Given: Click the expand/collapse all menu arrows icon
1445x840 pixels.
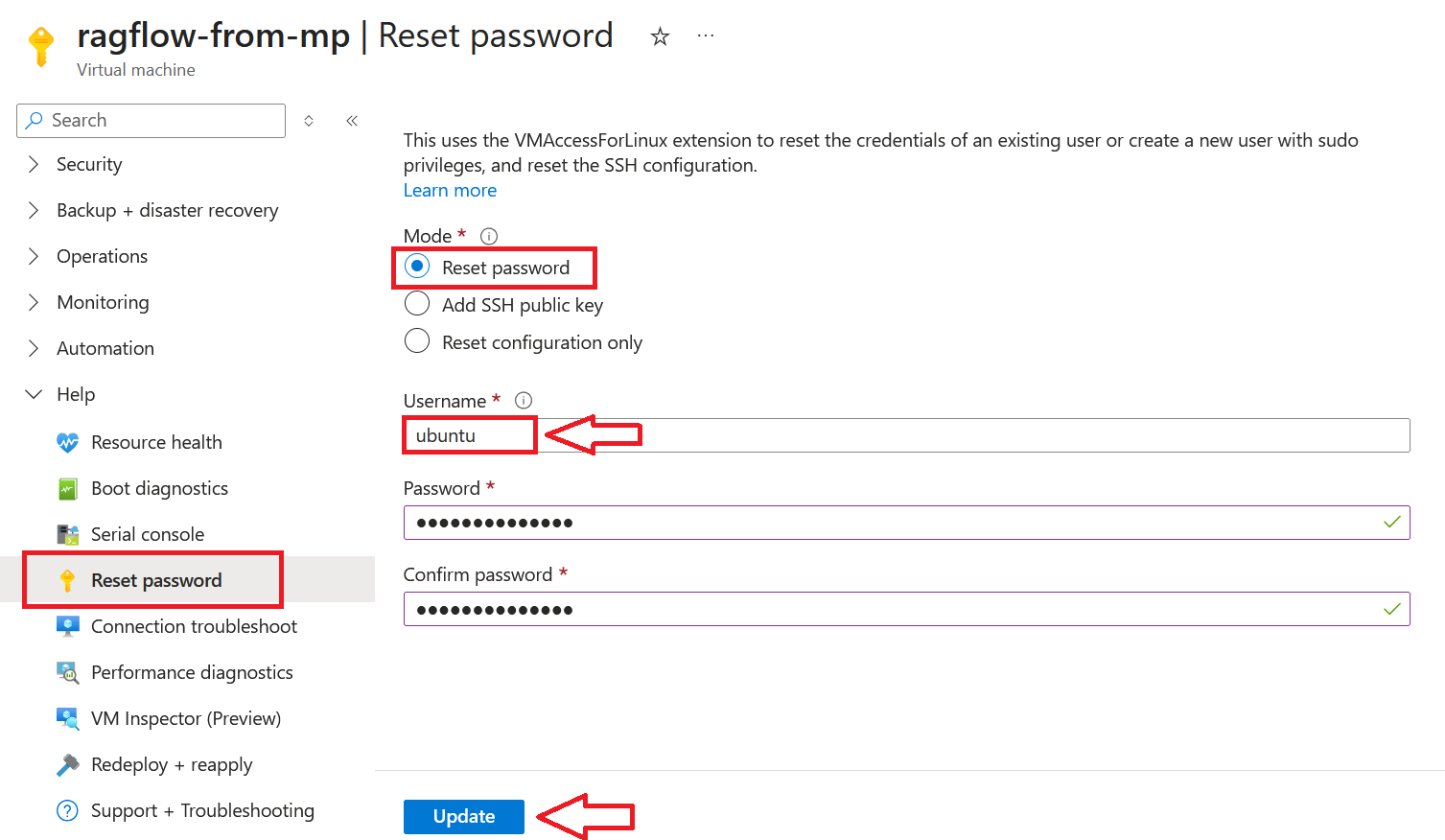Looking at the screenshot, I should pos(309,121).
